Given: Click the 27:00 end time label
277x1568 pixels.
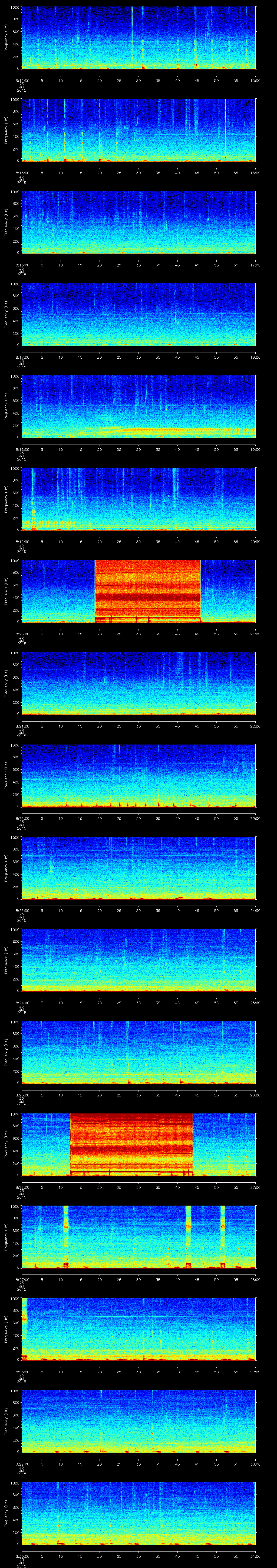Looking at the screenshot, I should 256,1187.
